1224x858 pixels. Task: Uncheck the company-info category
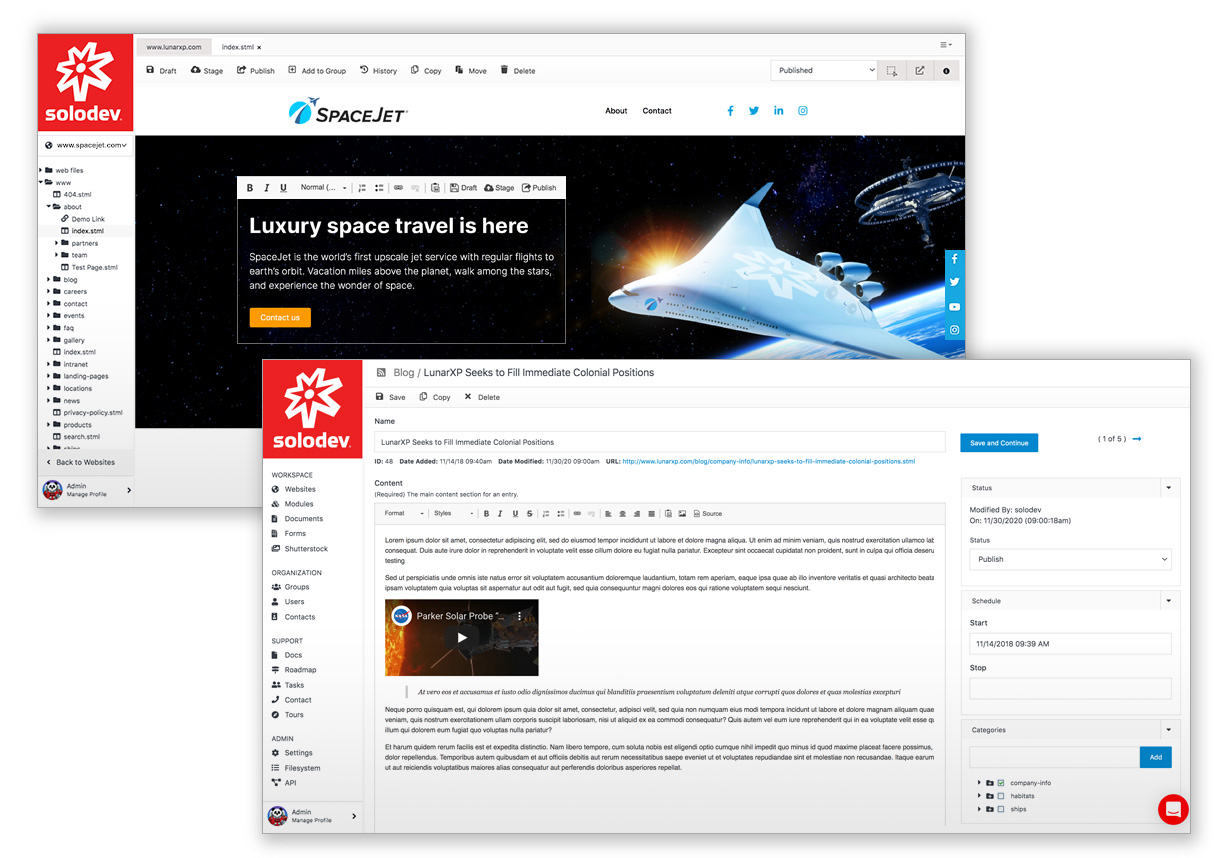[1000, 783]
